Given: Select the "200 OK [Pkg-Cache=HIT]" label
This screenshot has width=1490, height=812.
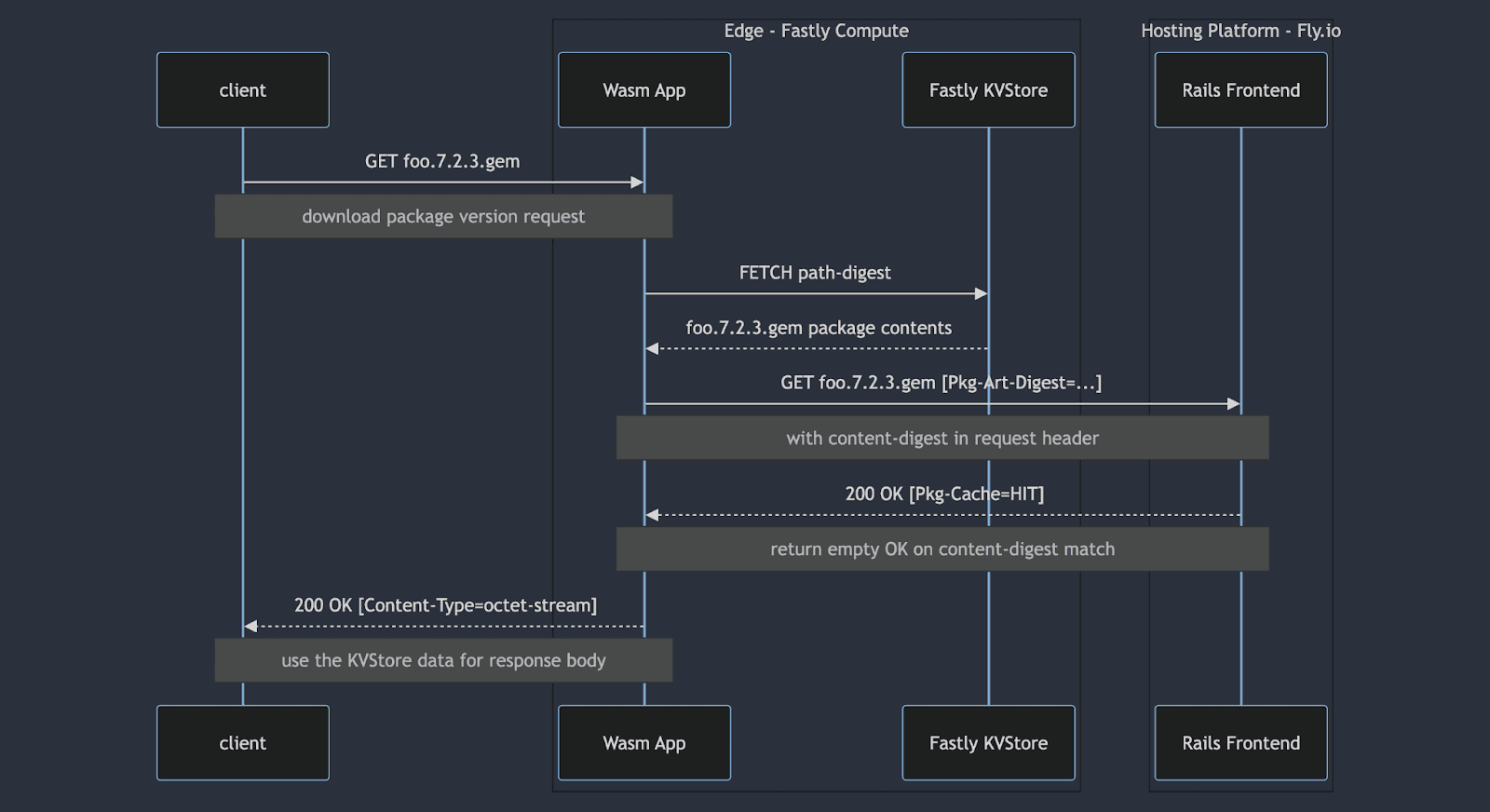Looking at the screenshot, I should coord(944,494).
